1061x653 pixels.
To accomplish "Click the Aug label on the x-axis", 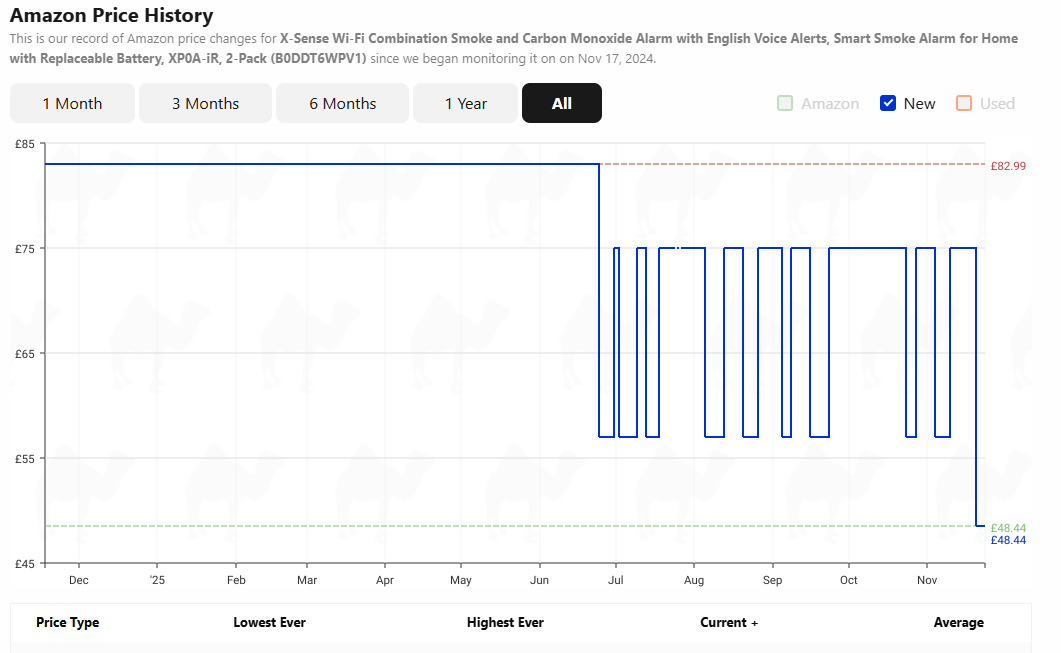I will [694, 580].
